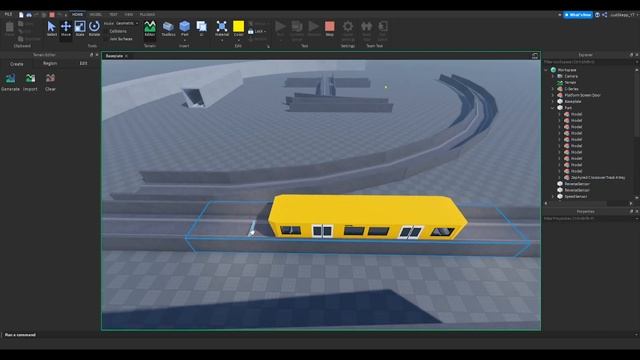Screen dimensions: 640x360
Task: Start playtest with the Play icon
Action: [x=280, y=27]
